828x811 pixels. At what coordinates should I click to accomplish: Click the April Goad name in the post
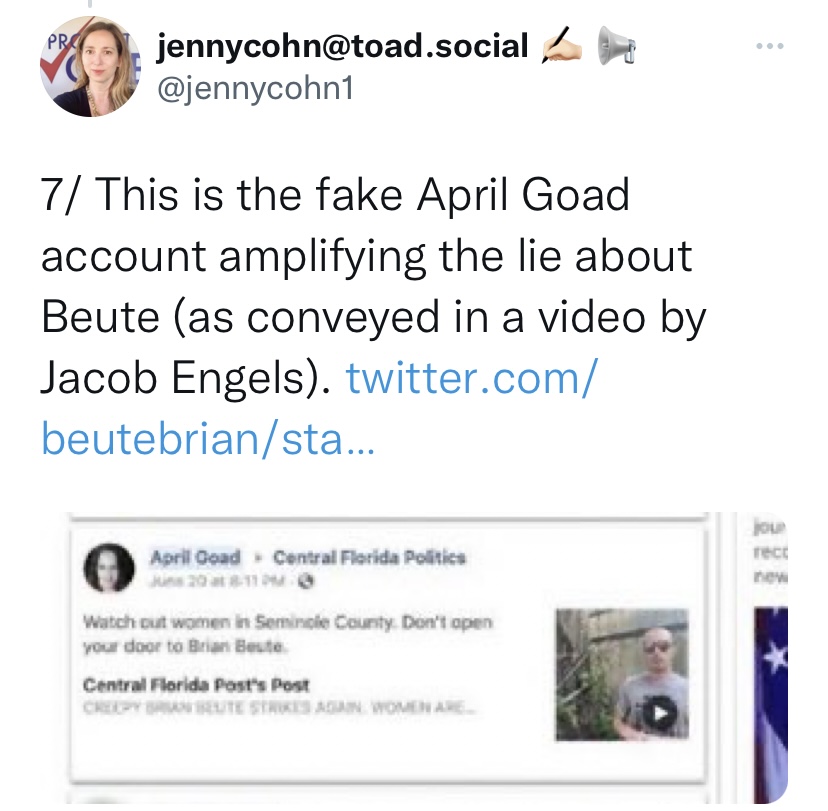(195, 557)
